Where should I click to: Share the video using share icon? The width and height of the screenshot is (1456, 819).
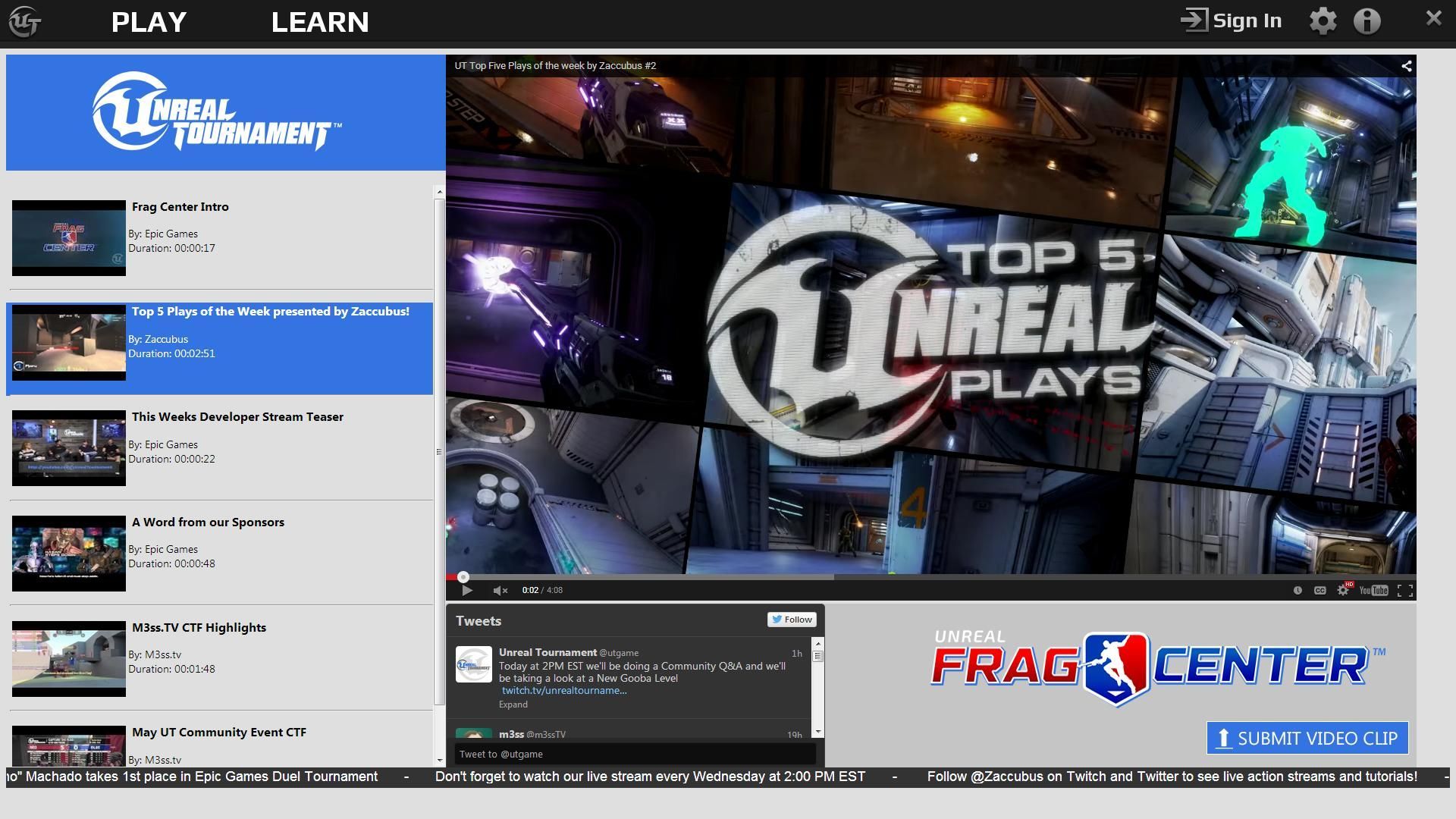(1407, 66)
